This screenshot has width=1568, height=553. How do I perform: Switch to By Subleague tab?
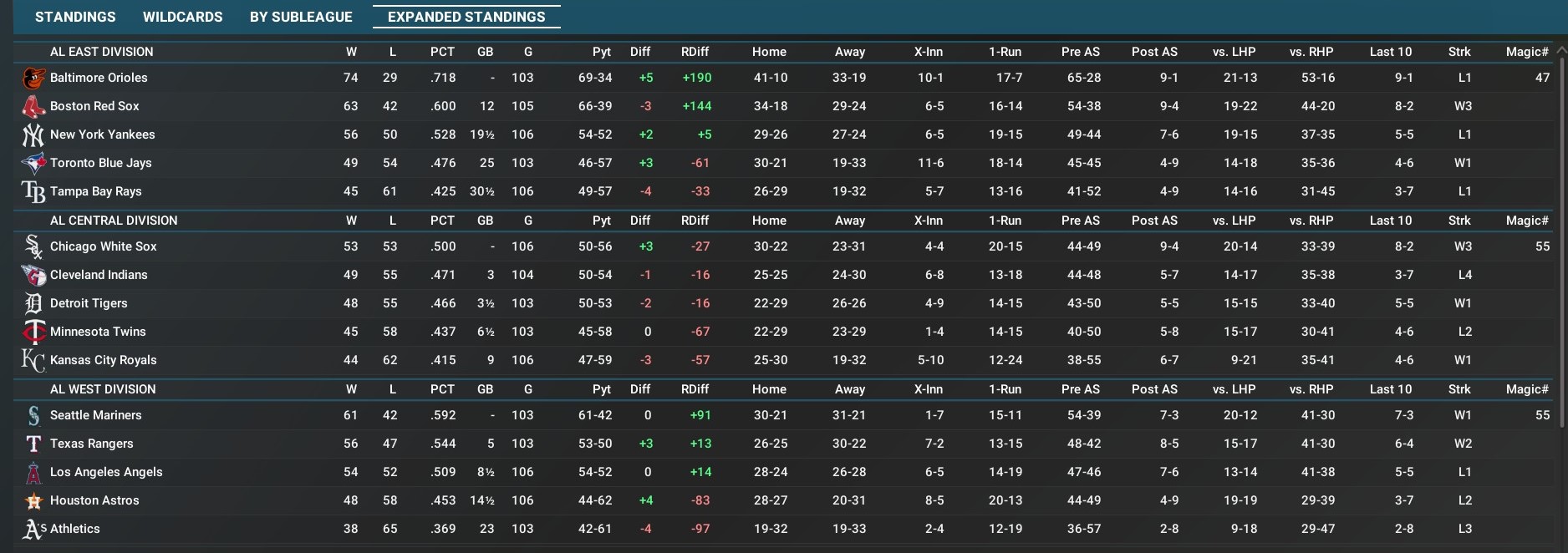tap(301, 17)
